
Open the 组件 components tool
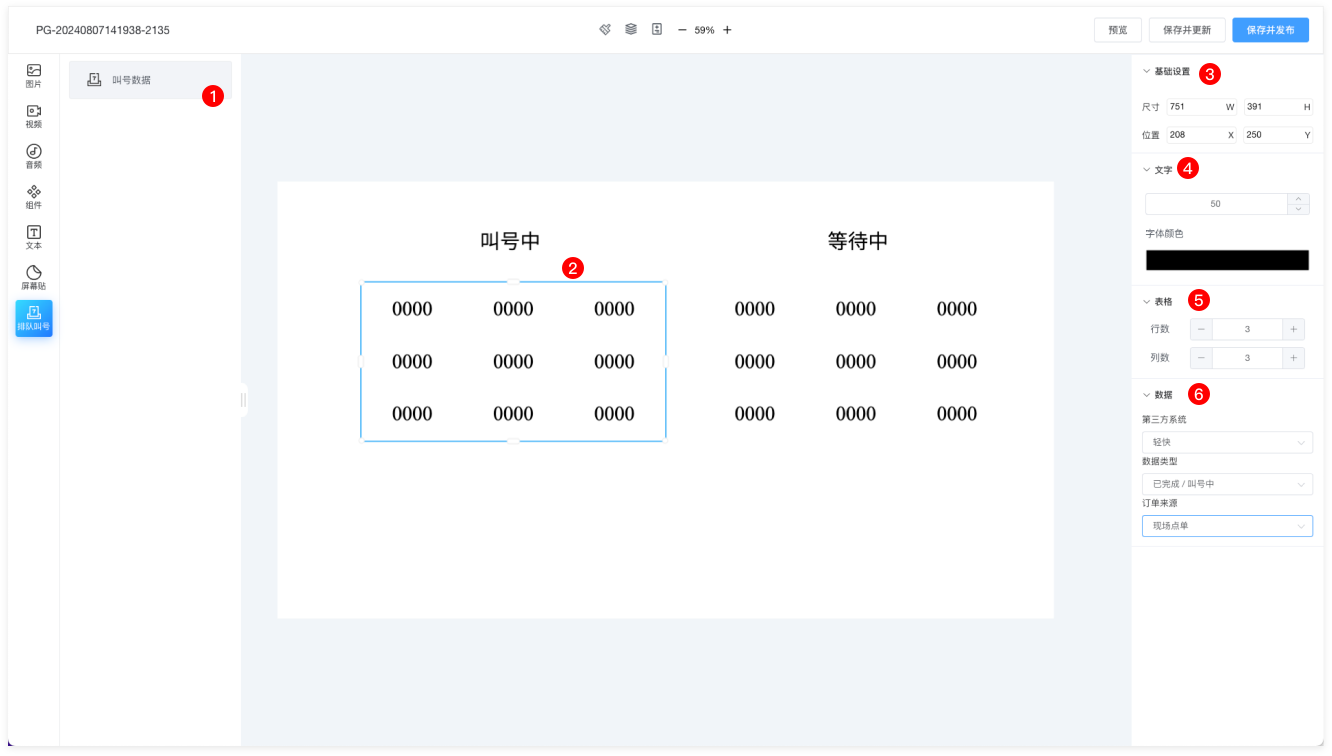(x=34, y=197)
